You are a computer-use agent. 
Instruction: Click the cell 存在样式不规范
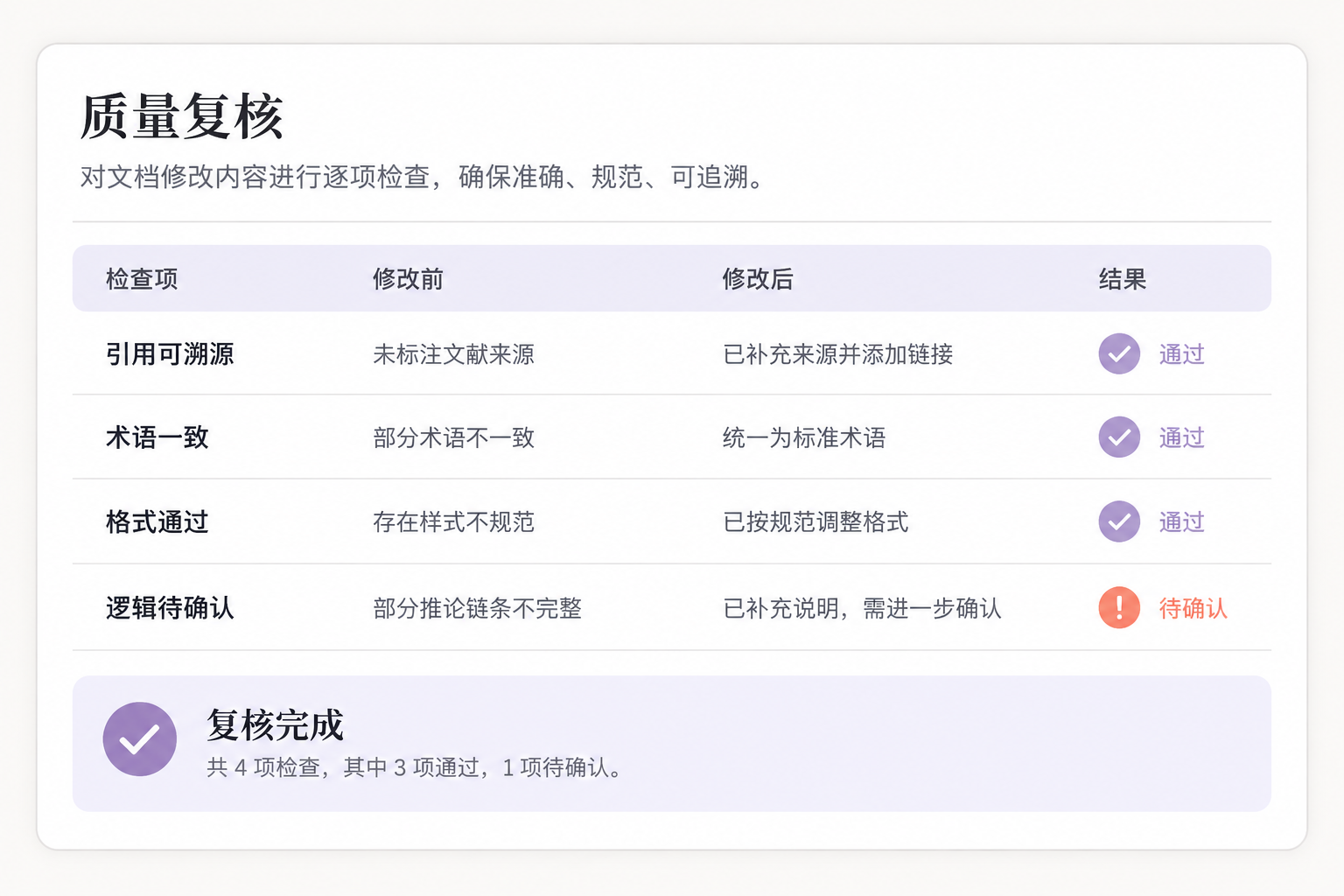tap(453, 522)
